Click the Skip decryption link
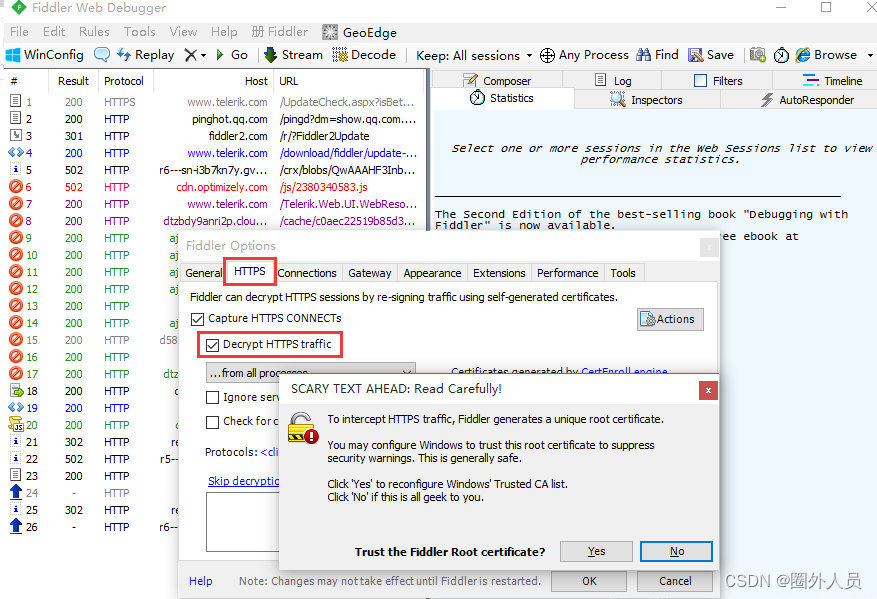The height and width of the screenshot is (599, 877). 243,481
